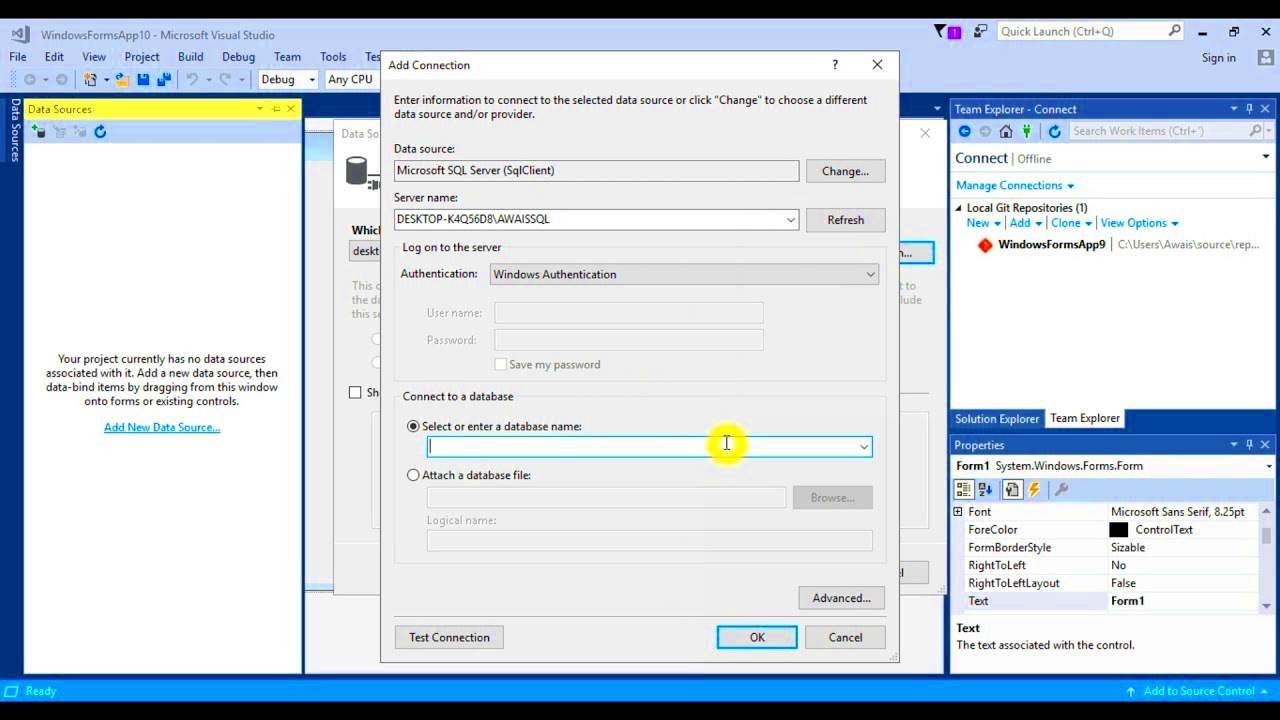Toggle the Save my password checkbox
Viewport: 1280px width, 720px height.
pos(500,364)
